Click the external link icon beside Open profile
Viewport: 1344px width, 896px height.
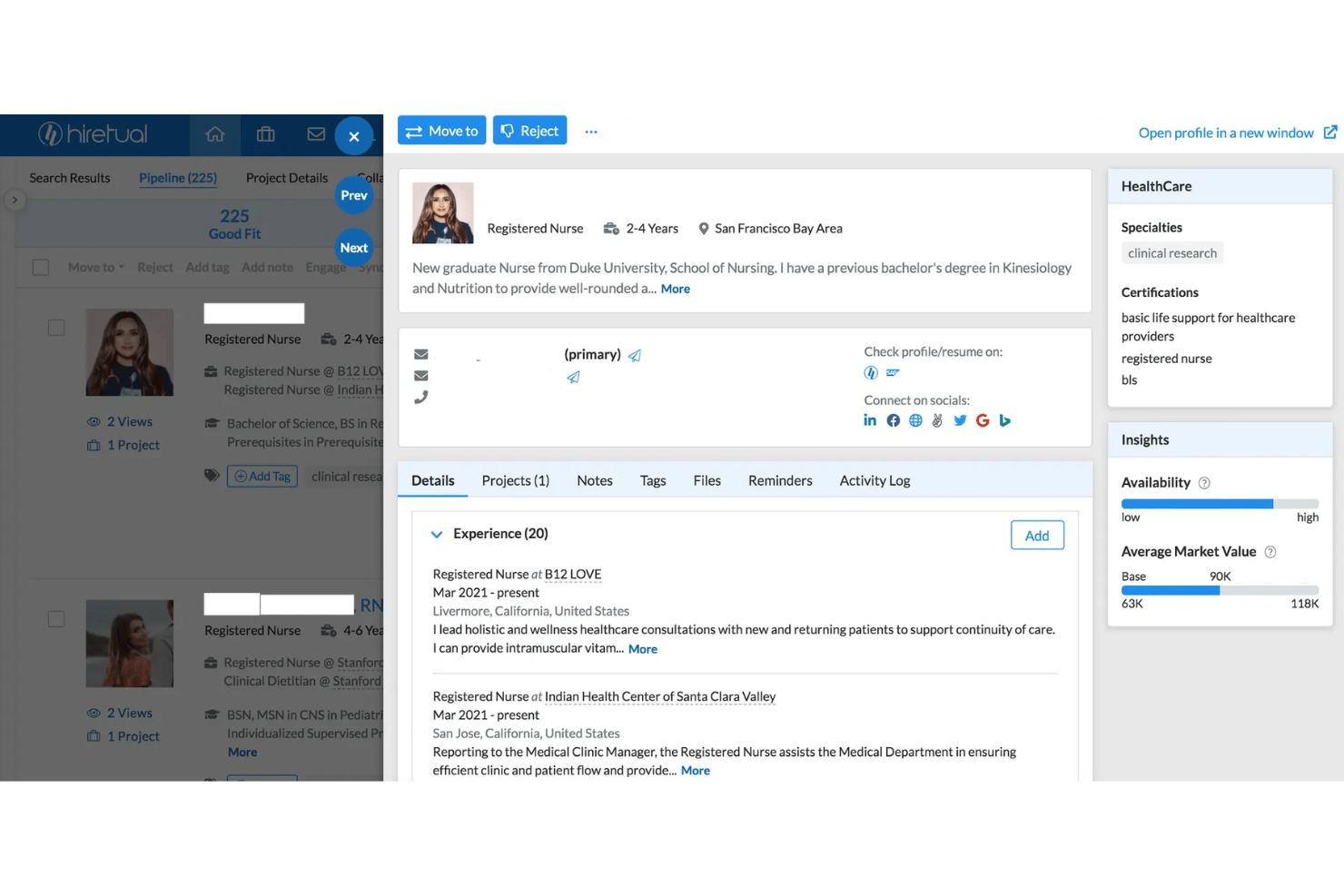point(1329,133)
